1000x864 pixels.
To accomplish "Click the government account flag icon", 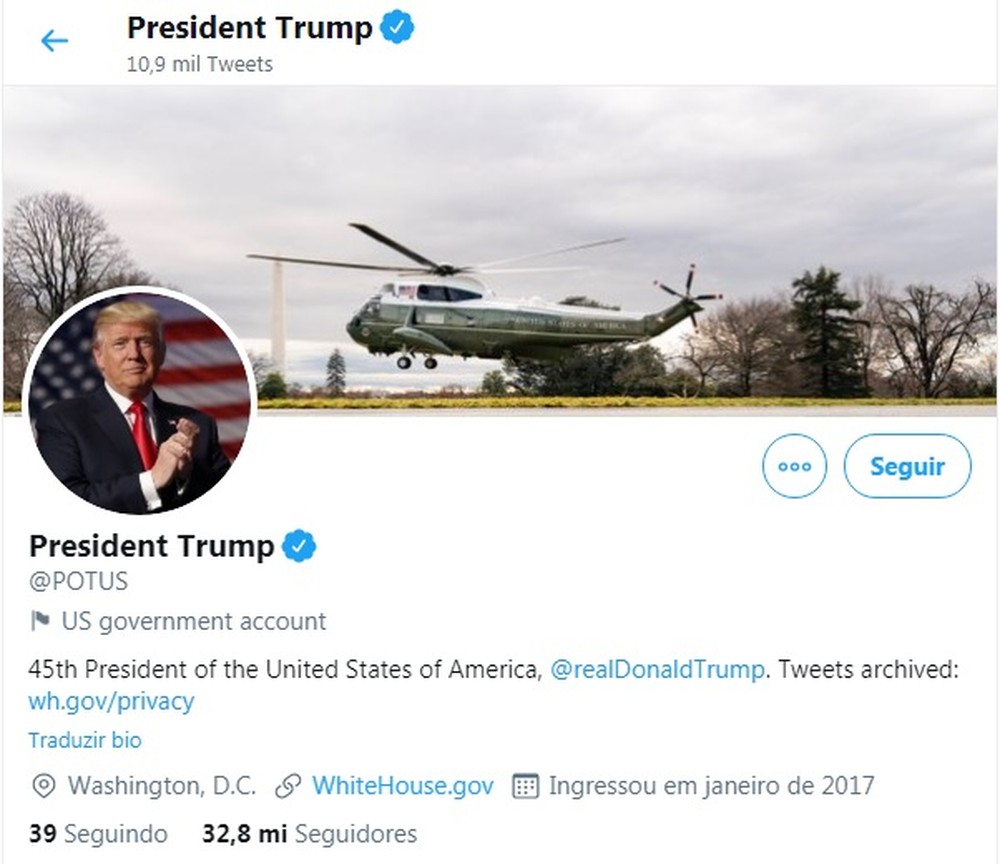I will [x=40, y=620].
